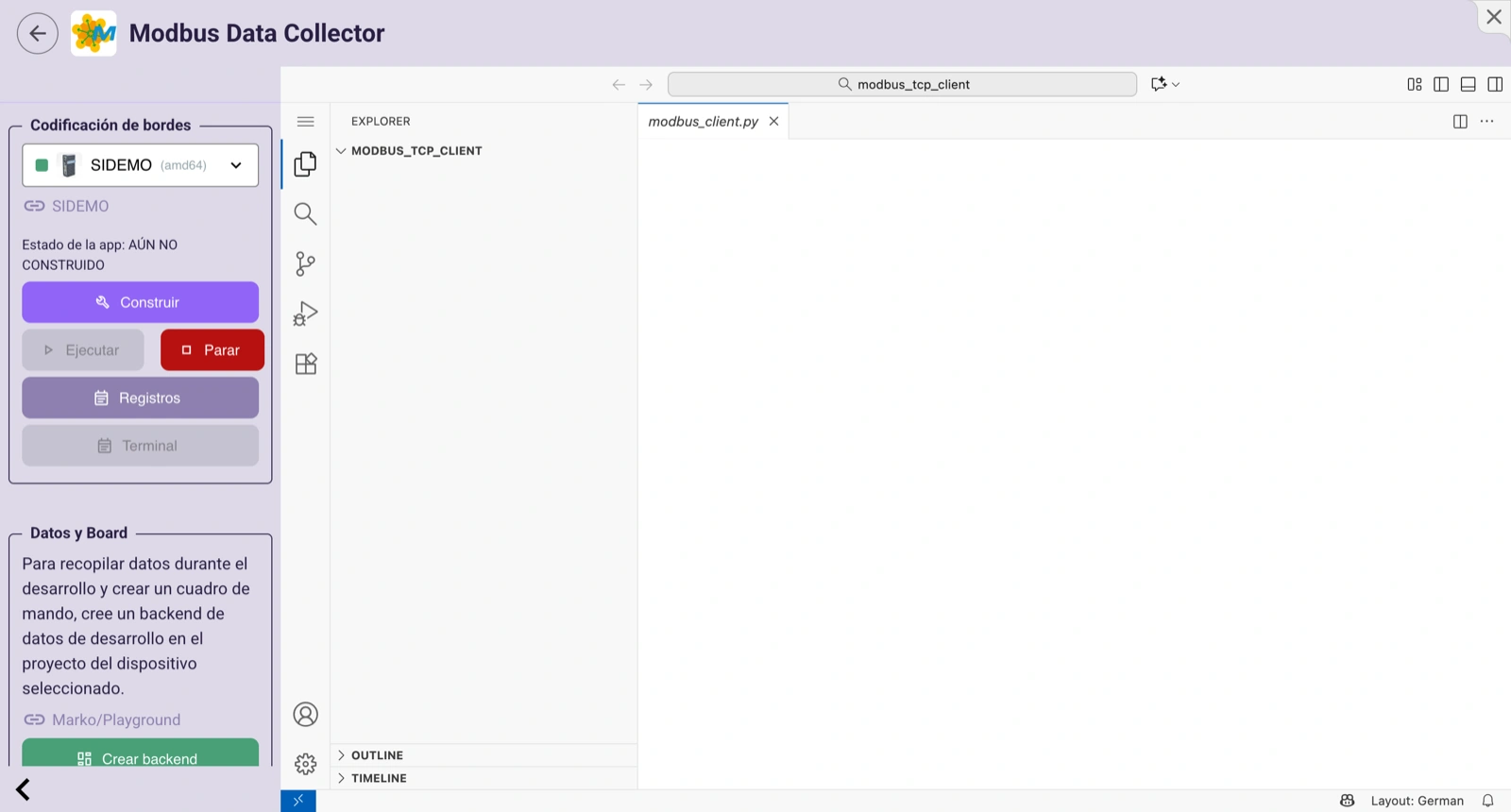Go back with the circled arrow button
The image size is (1511, 812).
click(x=38, y=33)
